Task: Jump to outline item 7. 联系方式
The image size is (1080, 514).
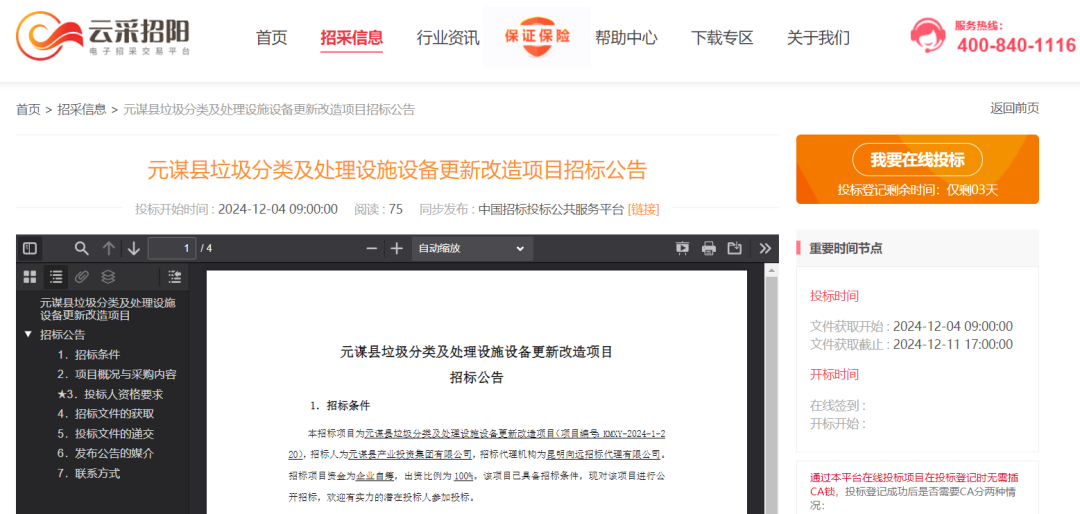Action: 89,473
